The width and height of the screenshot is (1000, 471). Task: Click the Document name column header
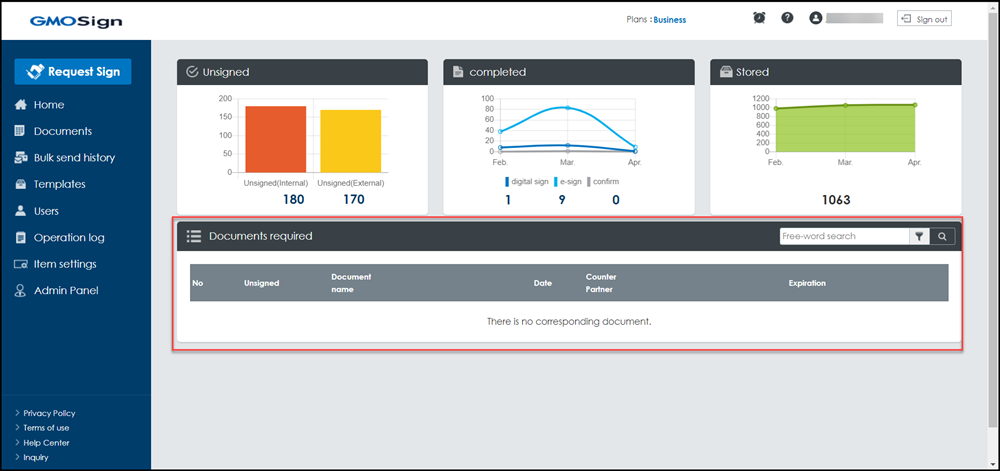pyautogui.click(x=351, y=283)
